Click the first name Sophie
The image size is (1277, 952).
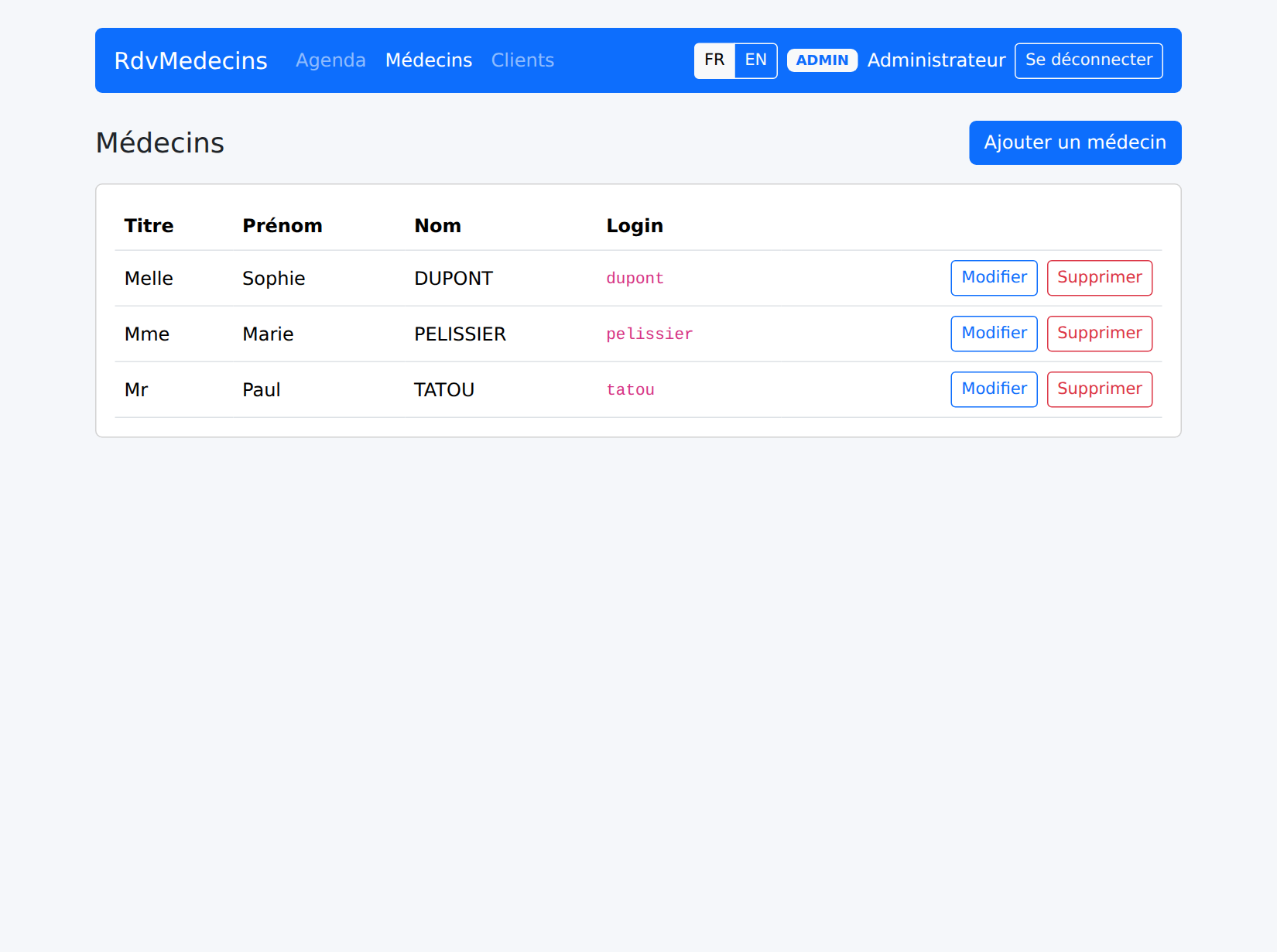coord(274,279)
